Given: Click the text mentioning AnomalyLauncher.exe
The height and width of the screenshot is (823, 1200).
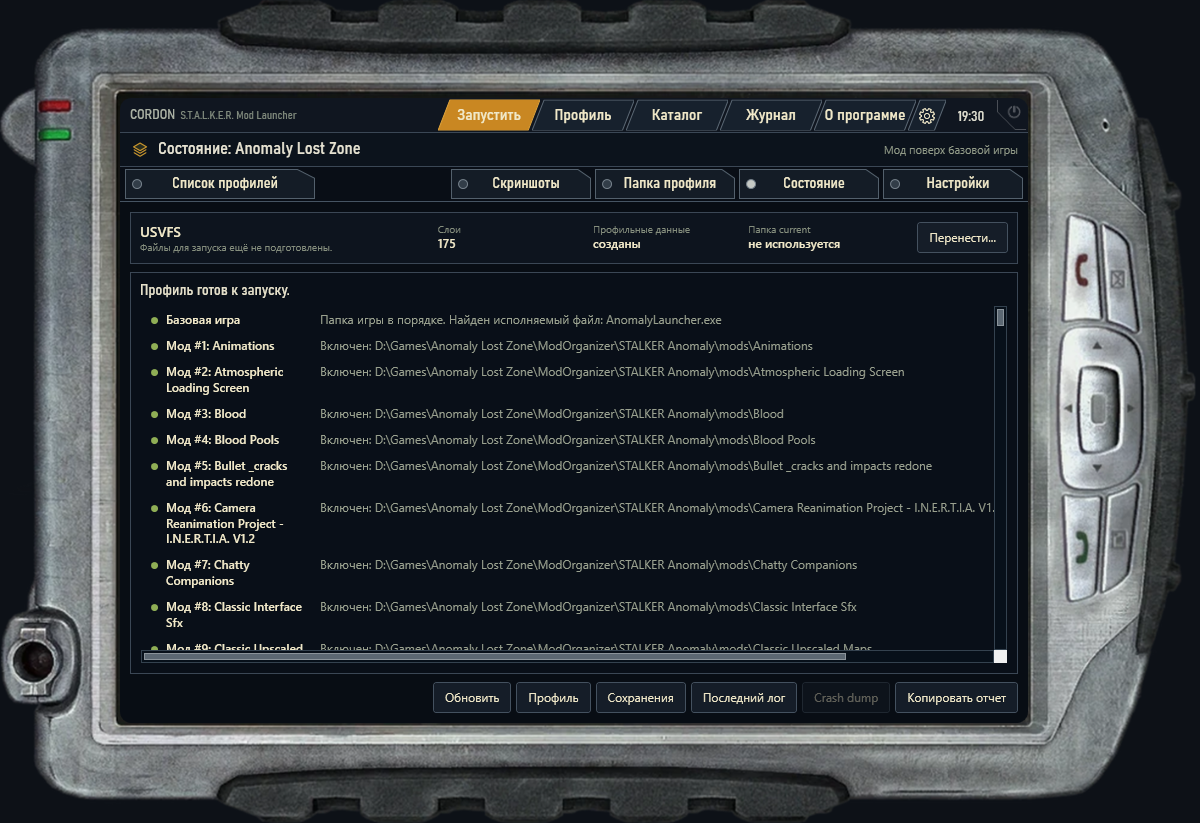Looking at the screenshot, I should [x=521, y=321].
